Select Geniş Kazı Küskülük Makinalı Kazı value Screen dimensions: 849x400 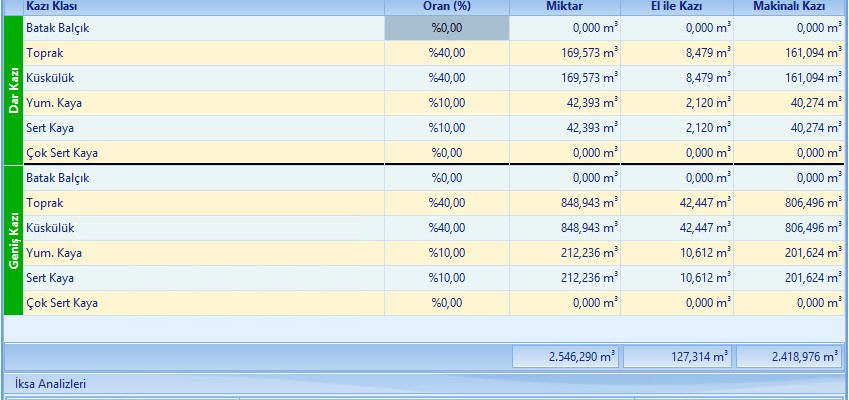coord(788,228)
